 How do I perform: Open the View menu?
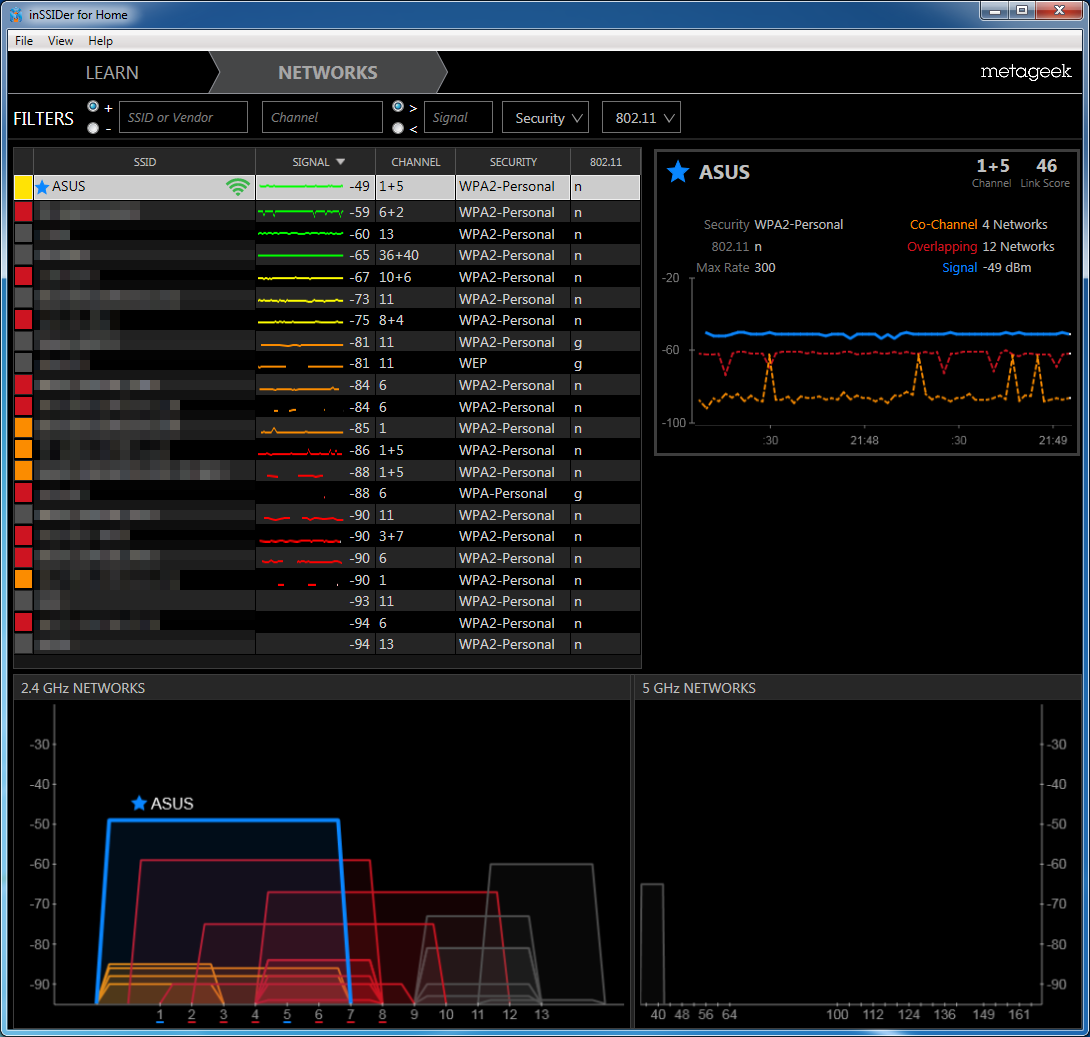[x=60, y=41]
